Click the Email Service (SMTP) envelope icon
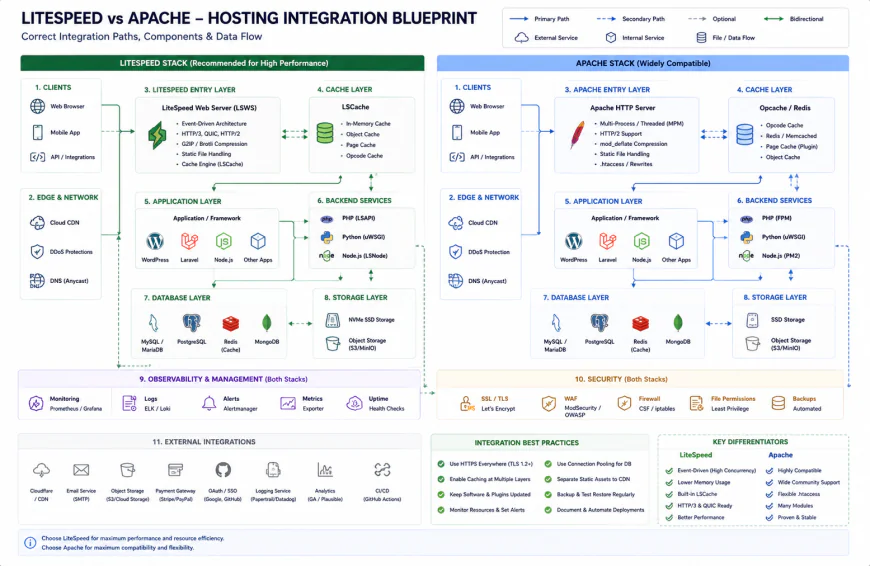 tap(81, 470)
